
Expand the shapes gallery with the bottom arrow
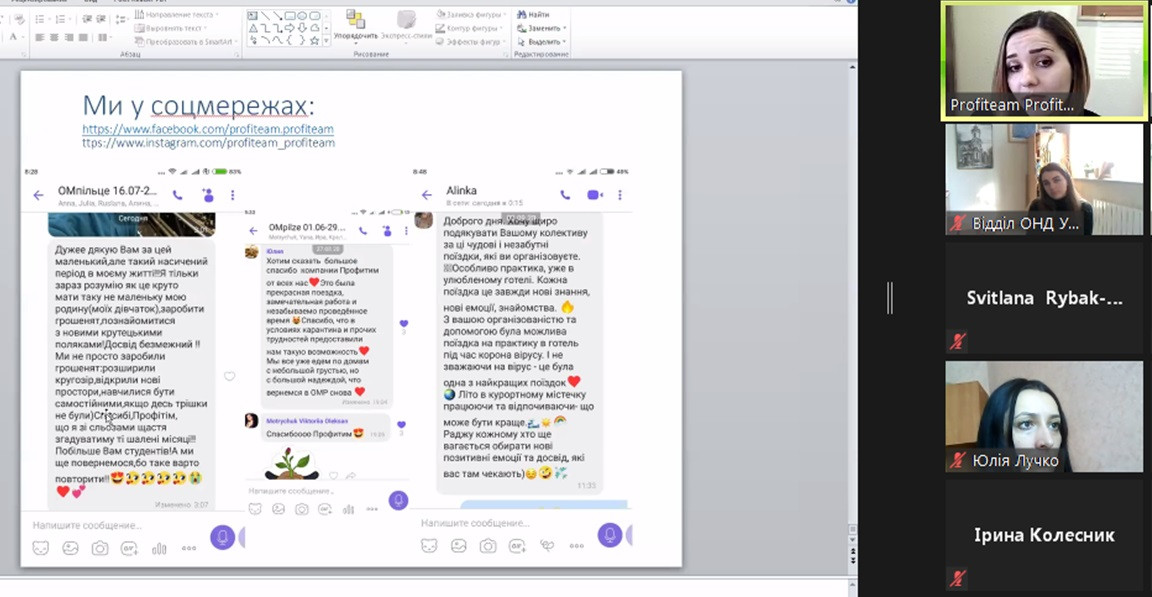tap(326, 42)
